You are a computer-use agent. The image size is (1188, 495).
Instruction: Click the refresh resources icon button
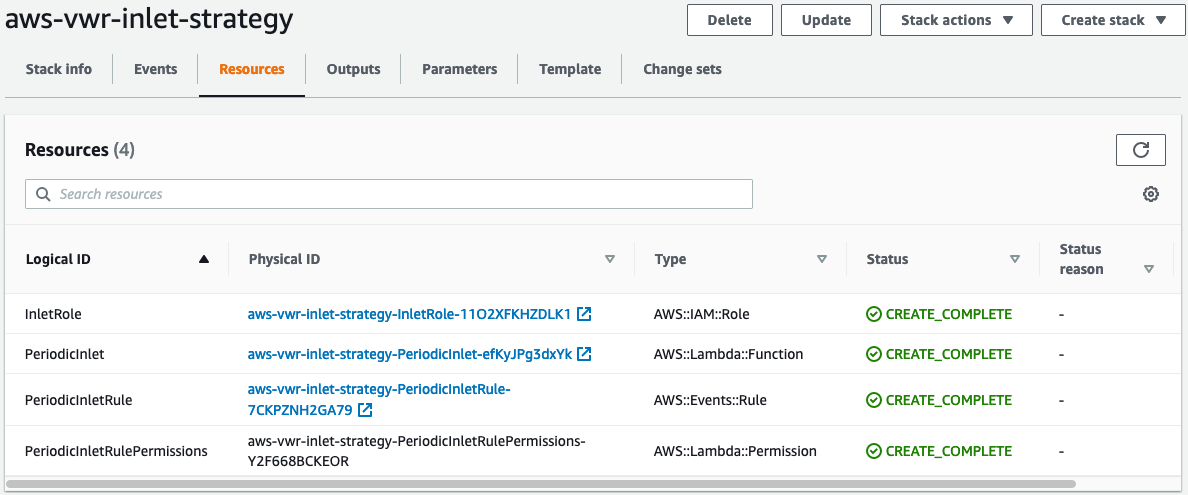pos(1140,150)
